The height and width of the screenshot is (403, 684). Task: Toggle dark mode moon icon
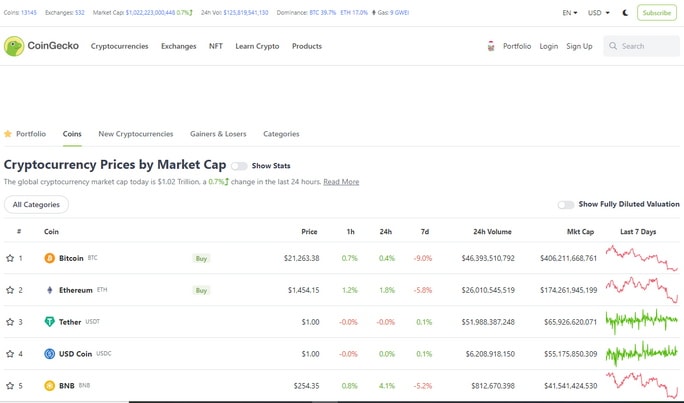pos(625,13)
